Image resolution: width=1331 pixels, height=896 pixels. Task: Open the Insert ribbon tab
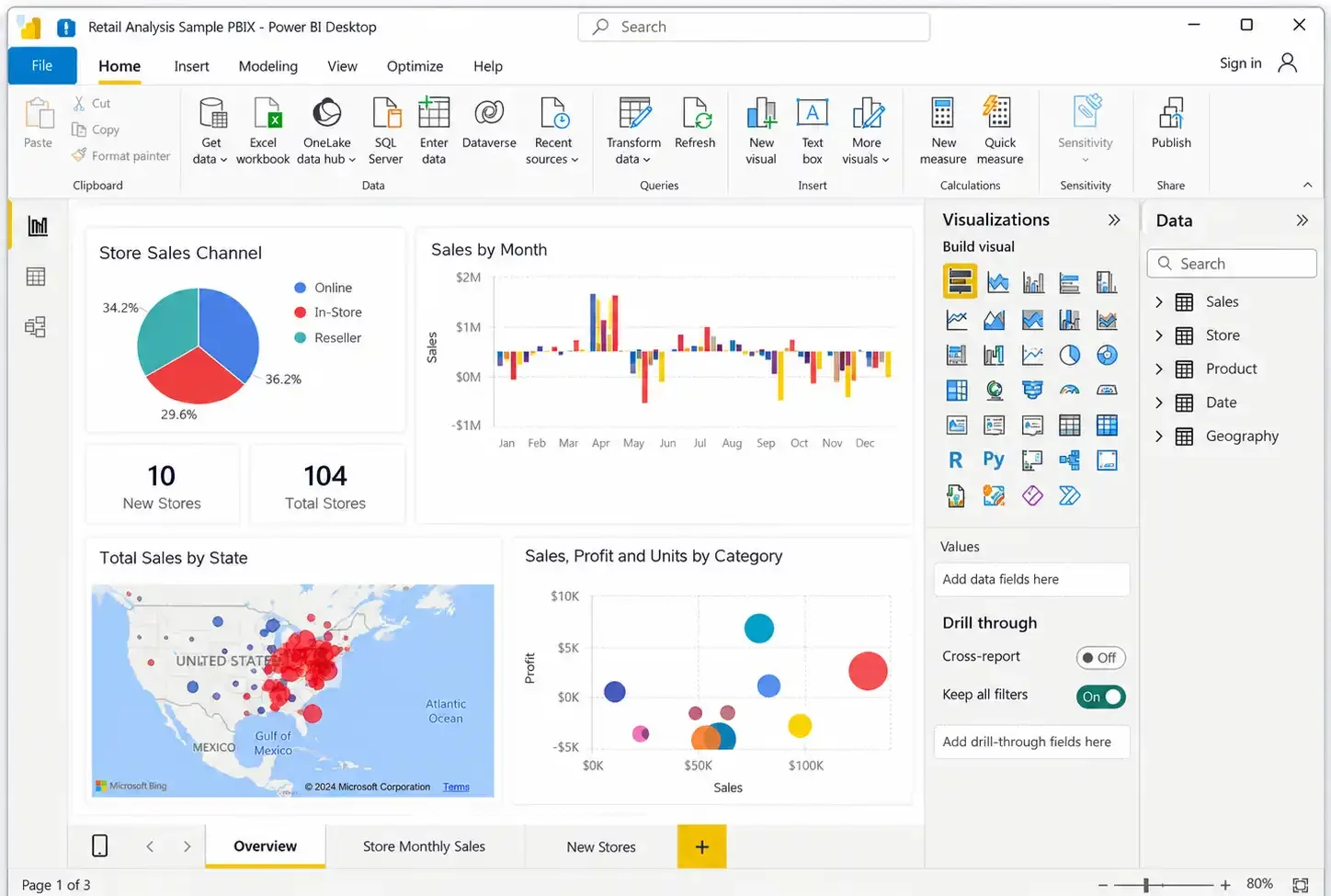[191, 66]
